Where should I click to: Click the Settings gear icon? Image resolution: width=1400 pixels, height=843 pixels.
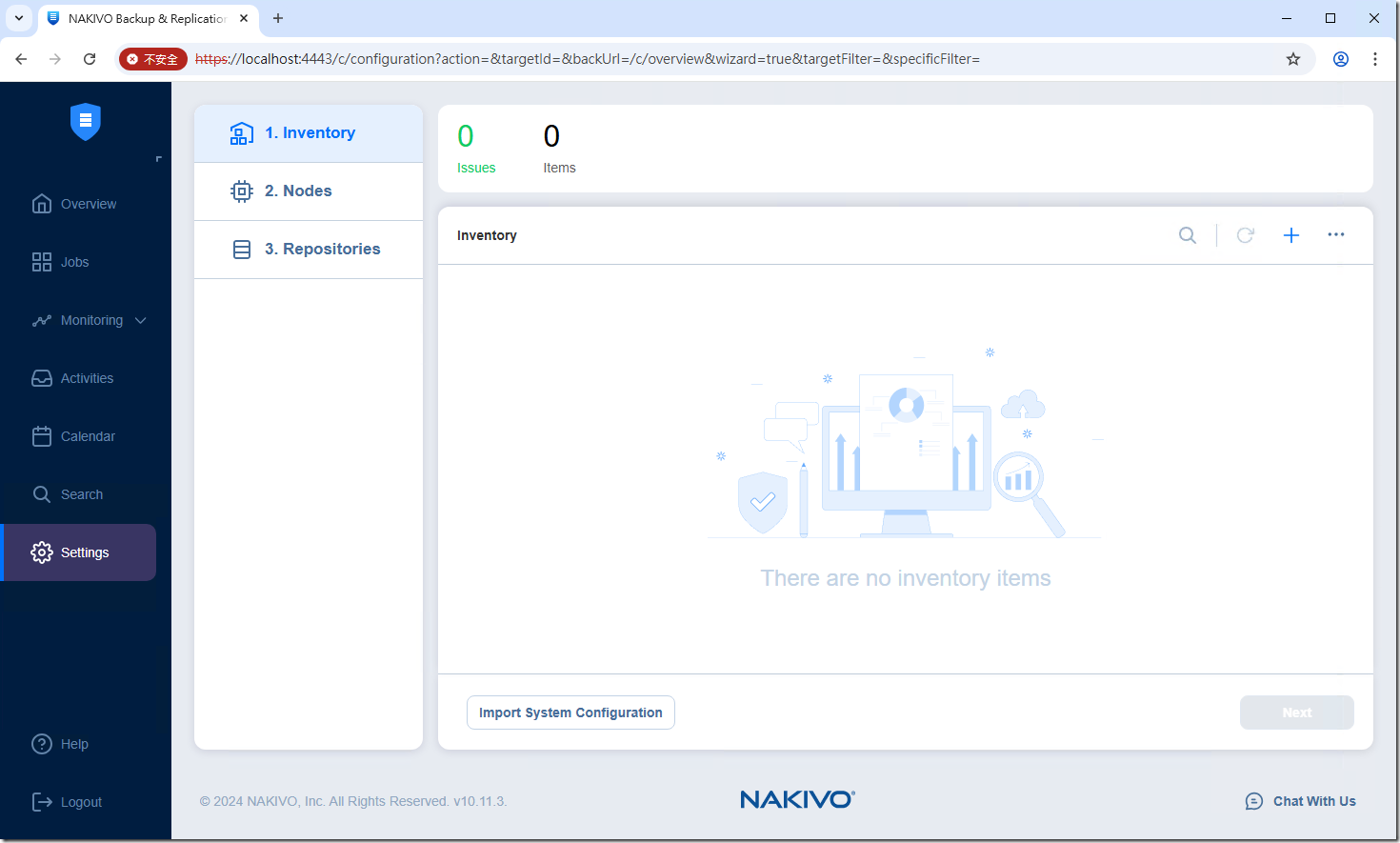(42, 552)
